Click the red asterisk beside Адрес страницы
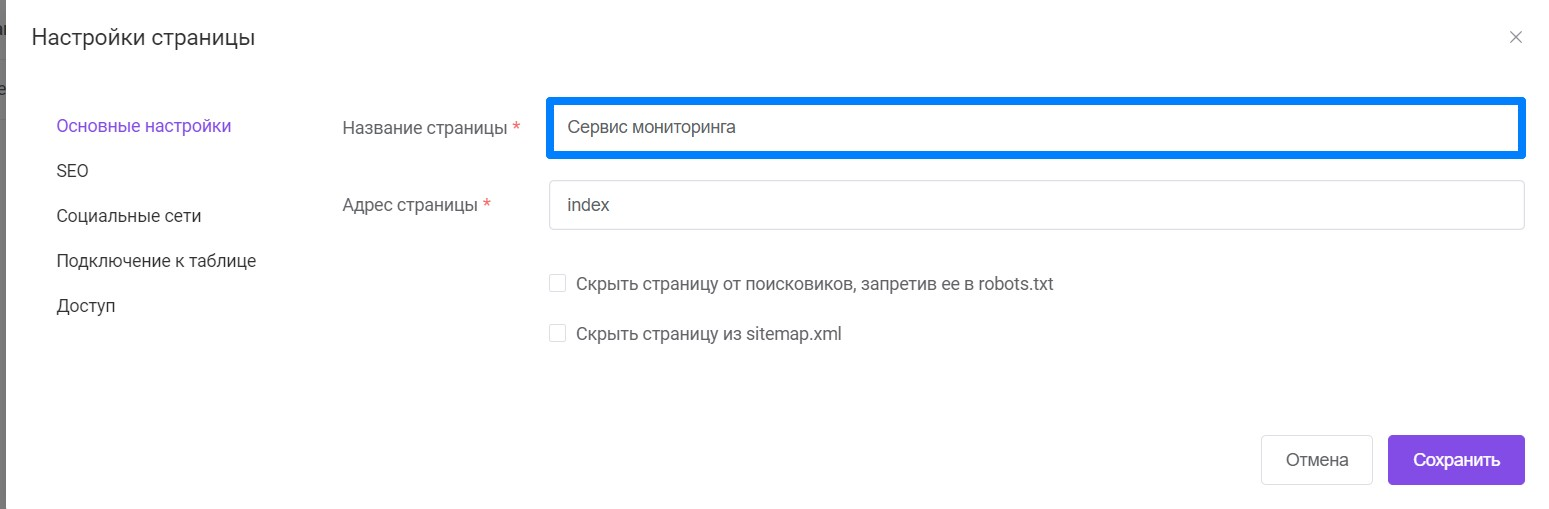 (x=487, y=204)
